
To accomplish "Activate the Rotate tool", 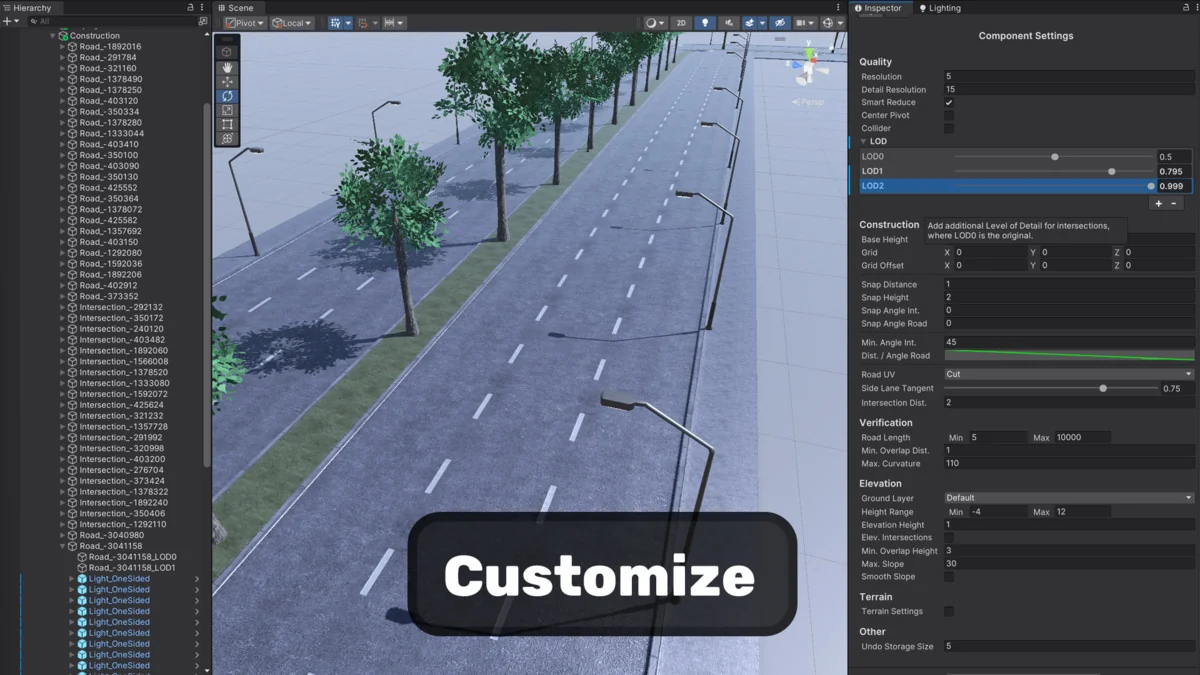I will point(227,96).
